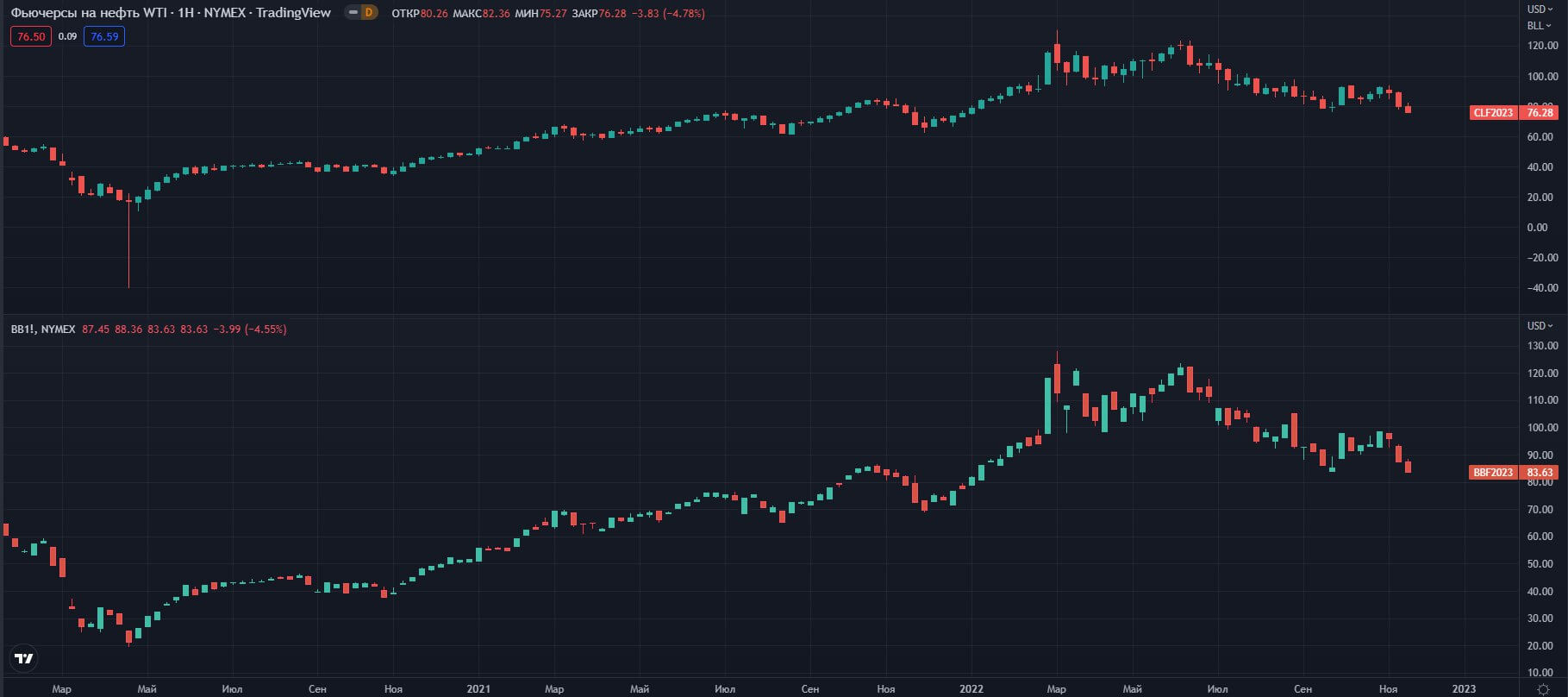Screen dimensions: 1568x697
Task: Click the −40.00 level on top price scale
Action: [x=1541, y=288]
